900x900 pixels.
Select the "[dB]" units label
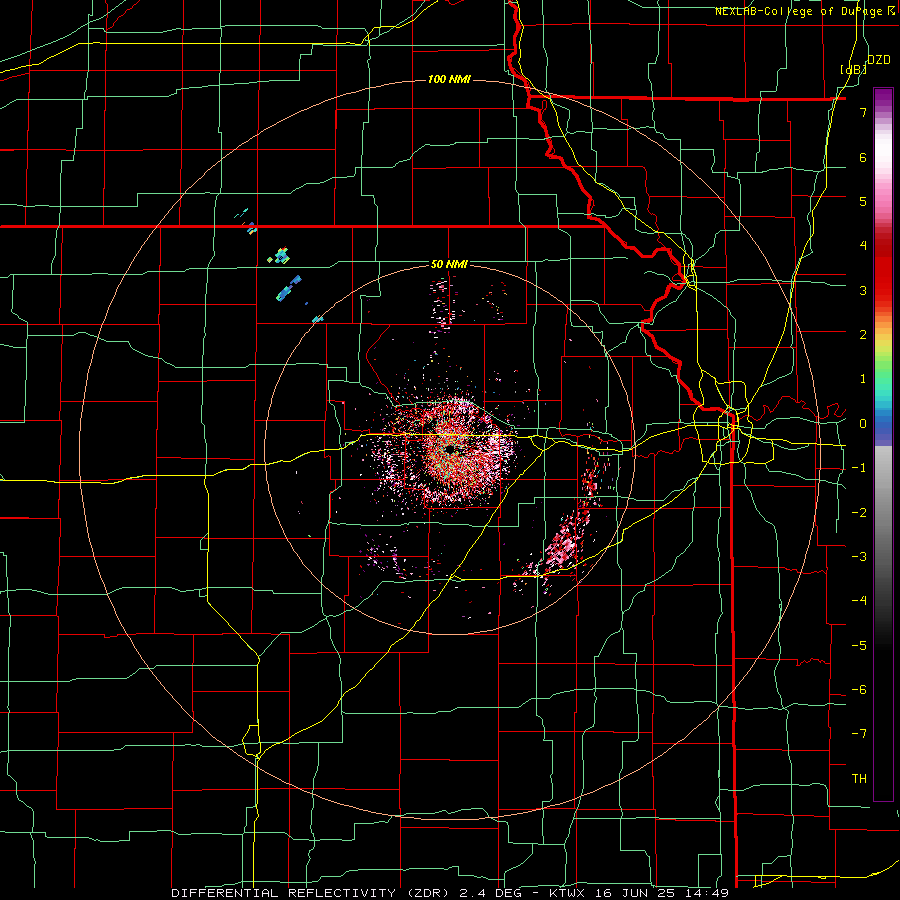(x=854, y=69)
